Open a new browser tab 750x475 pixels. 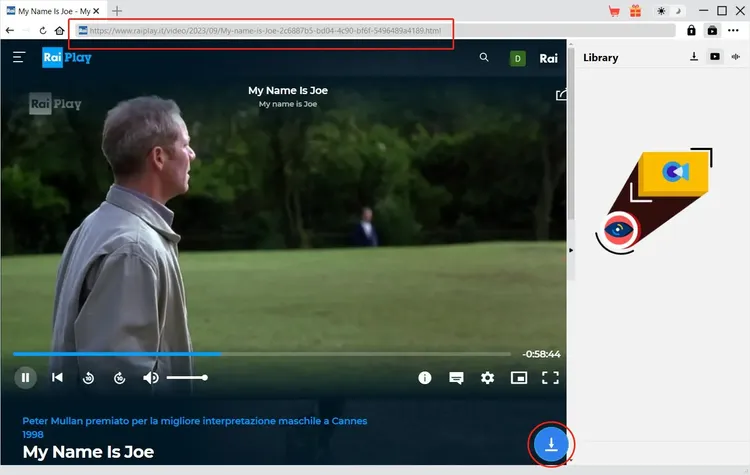coord(117,10)
